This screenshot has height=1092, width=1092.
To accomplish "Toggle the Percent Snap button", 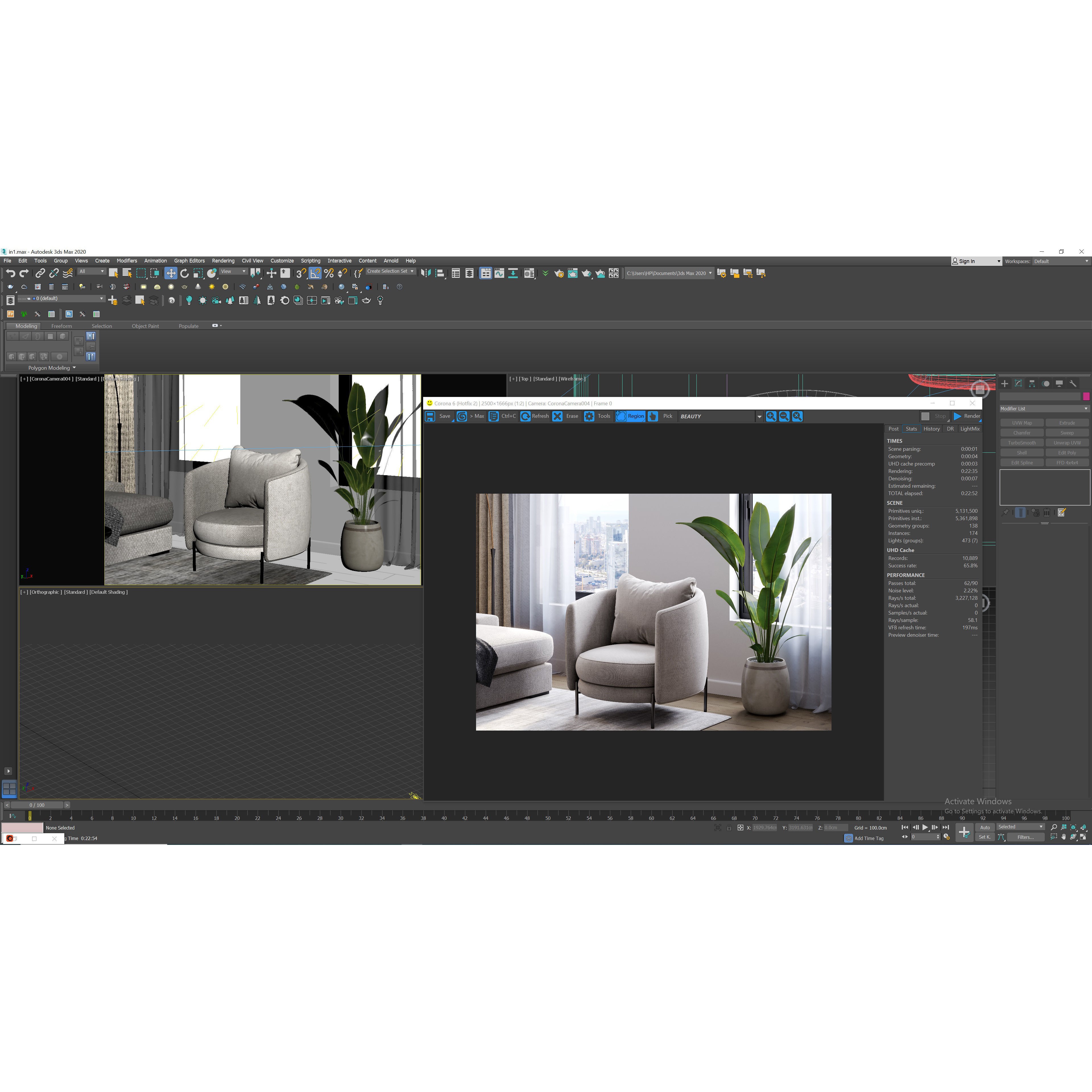I will click(328, 273).
